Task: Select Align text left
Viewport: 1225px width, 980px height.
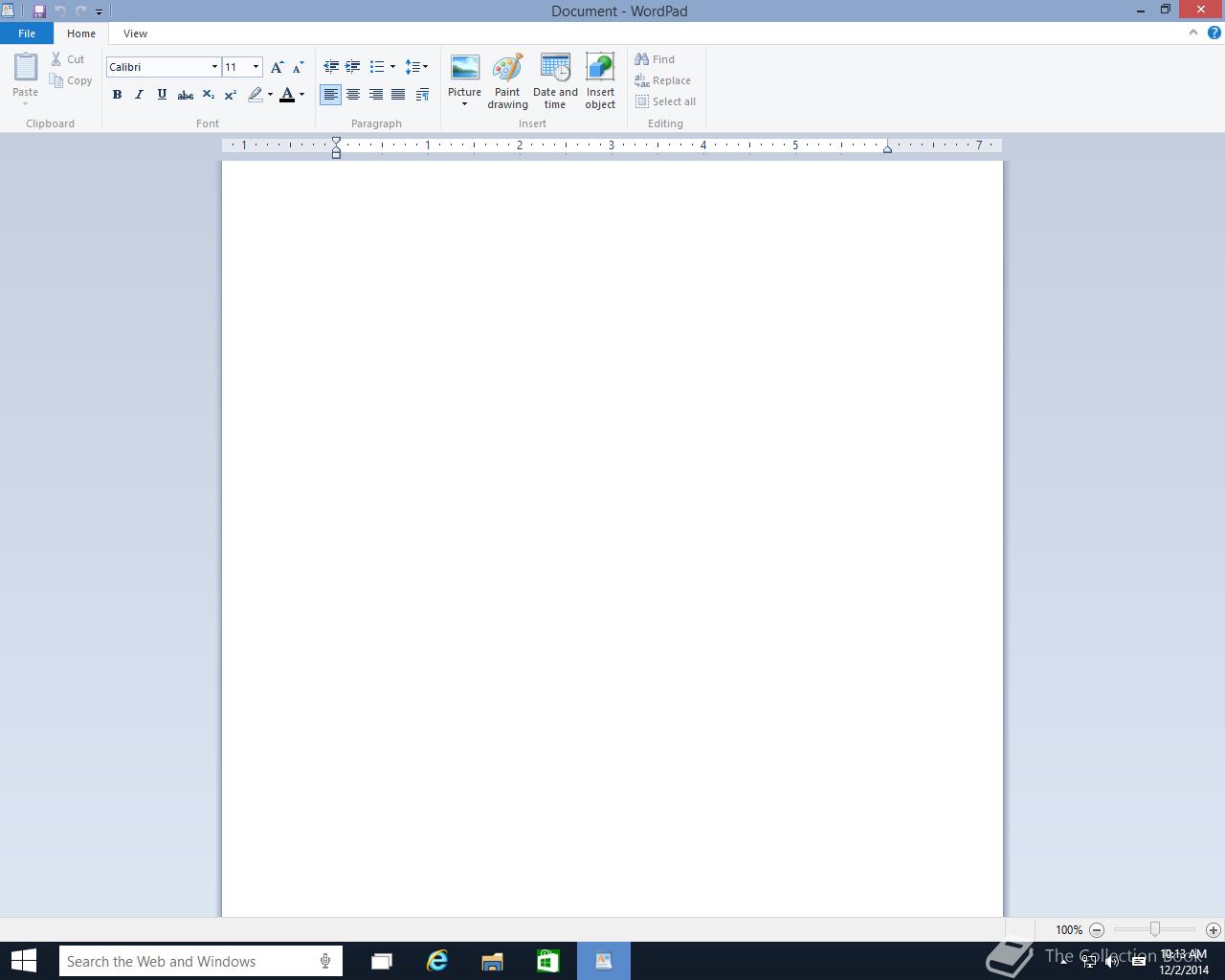Action: pos(330,95)
